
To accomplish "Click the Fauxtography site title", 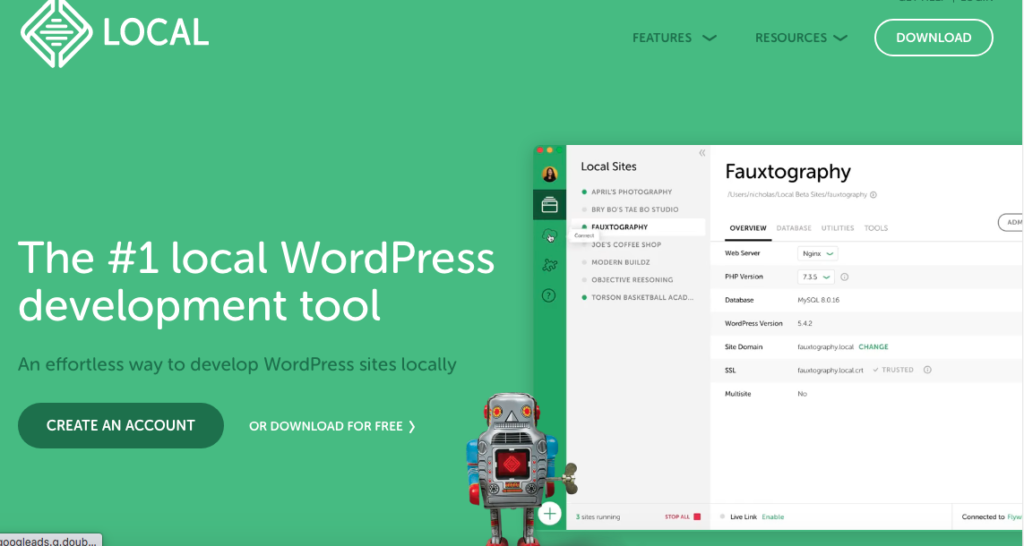I will click(x=788, y=172).
